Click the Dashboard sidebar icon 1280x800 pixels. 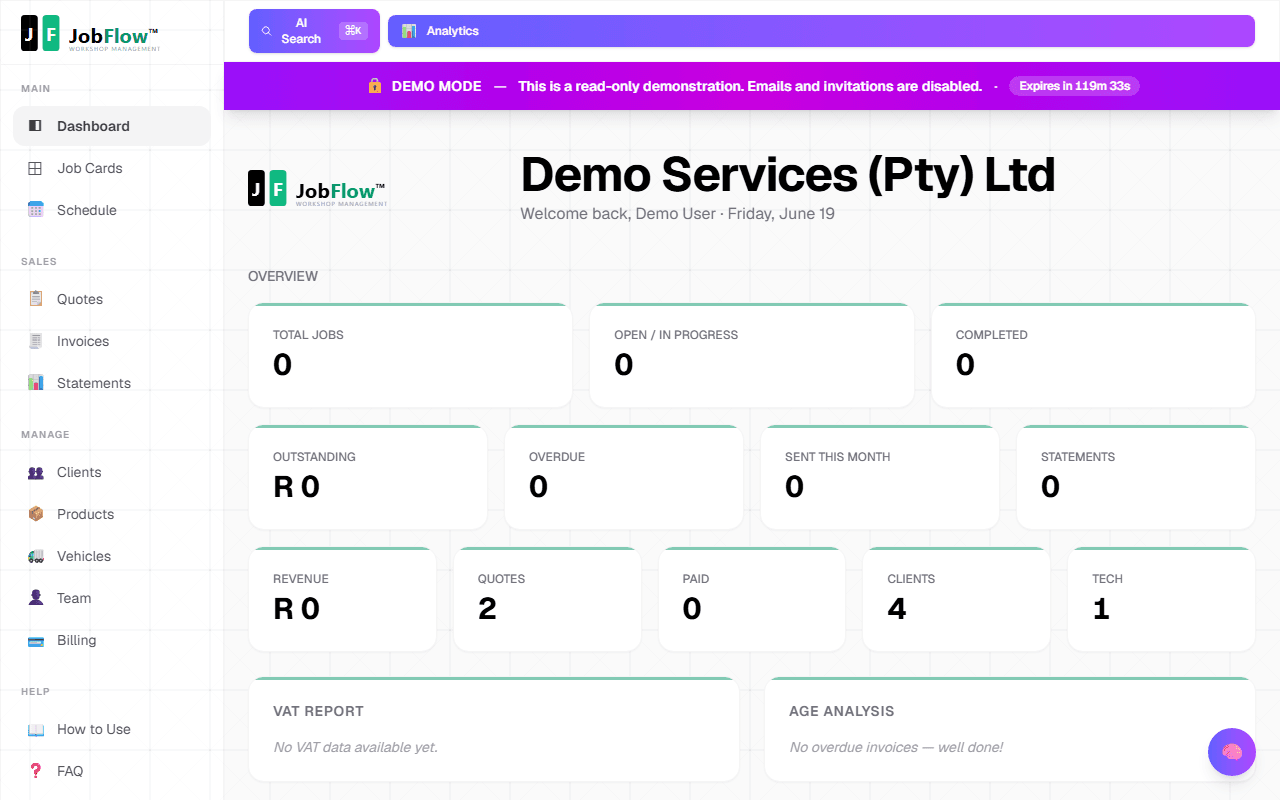(x=35, y=126)
